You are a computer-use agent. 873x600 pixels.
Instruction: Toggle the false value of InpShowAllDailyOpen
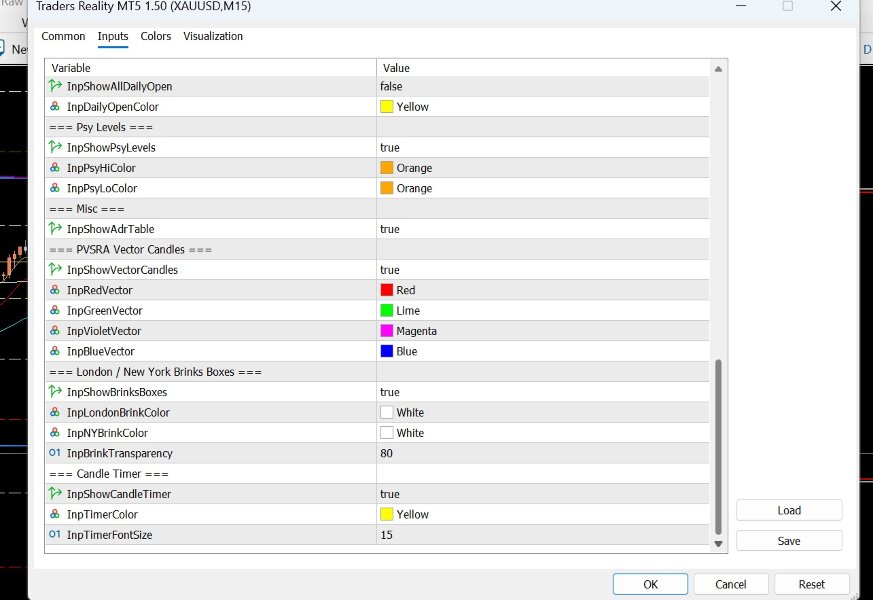(391, 86)
